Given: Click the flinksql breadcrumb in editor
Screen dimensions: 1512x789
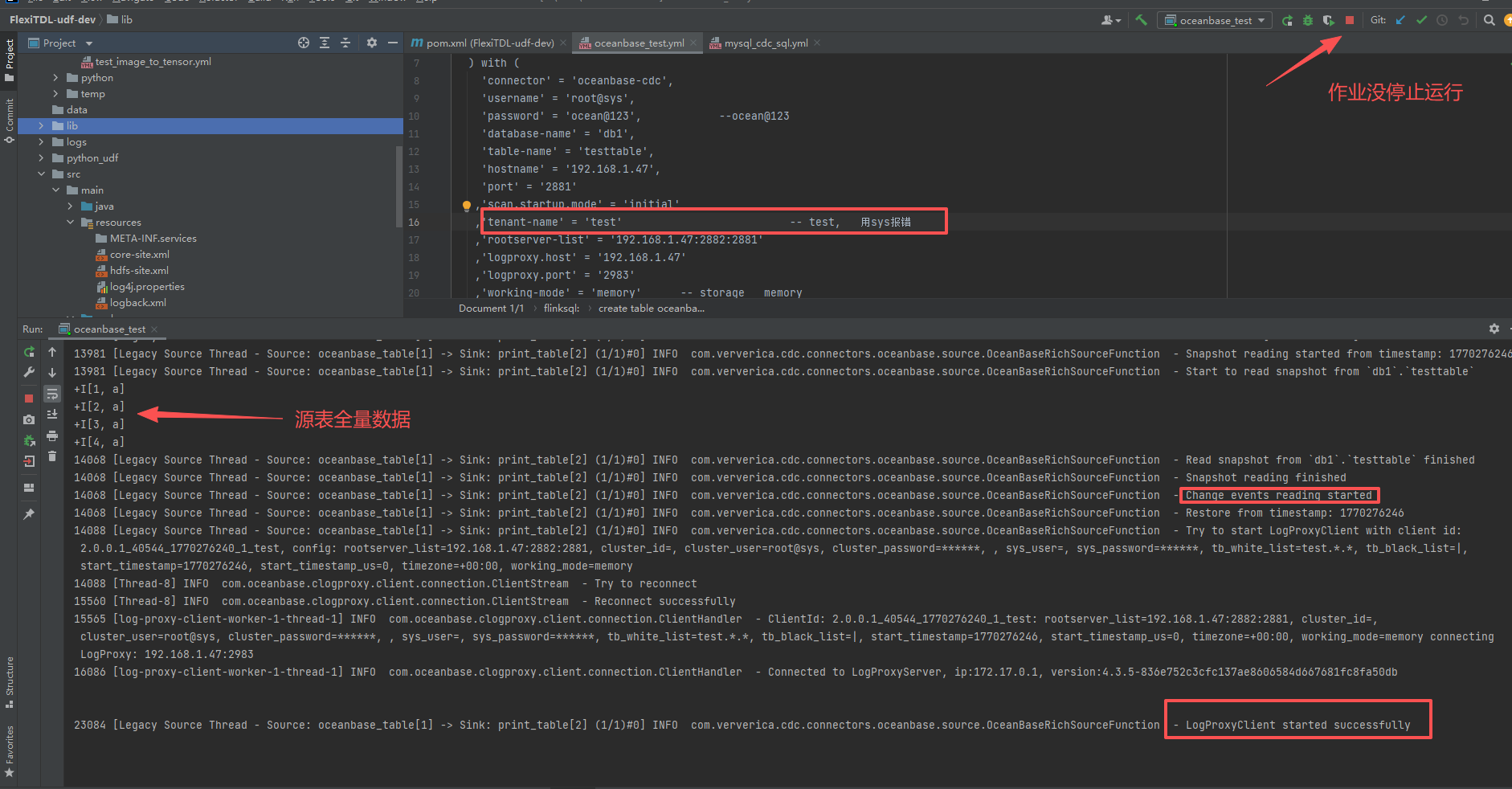Looking at the screenshot, I should pos(561,309).
